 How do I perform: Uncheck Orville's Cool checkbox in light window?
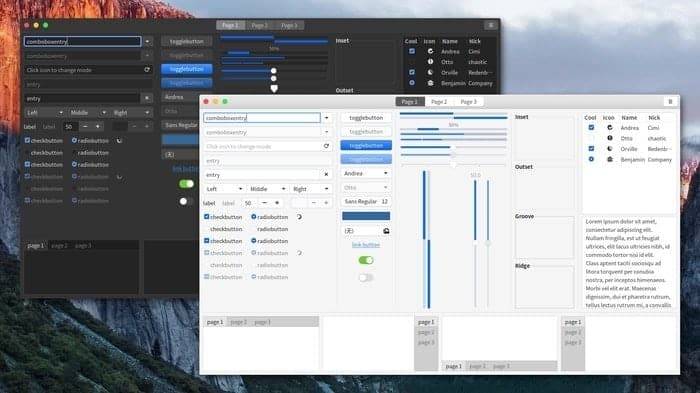(591, 148)
